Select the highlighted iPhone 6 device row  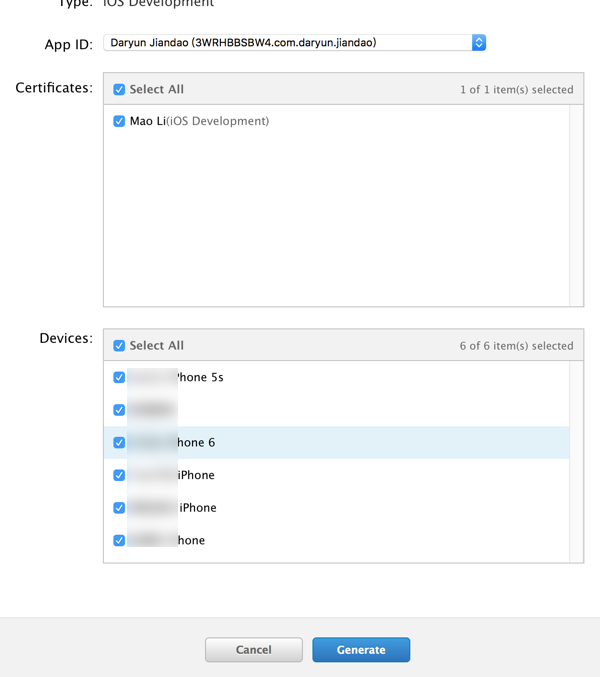click(x=340, y=442)
